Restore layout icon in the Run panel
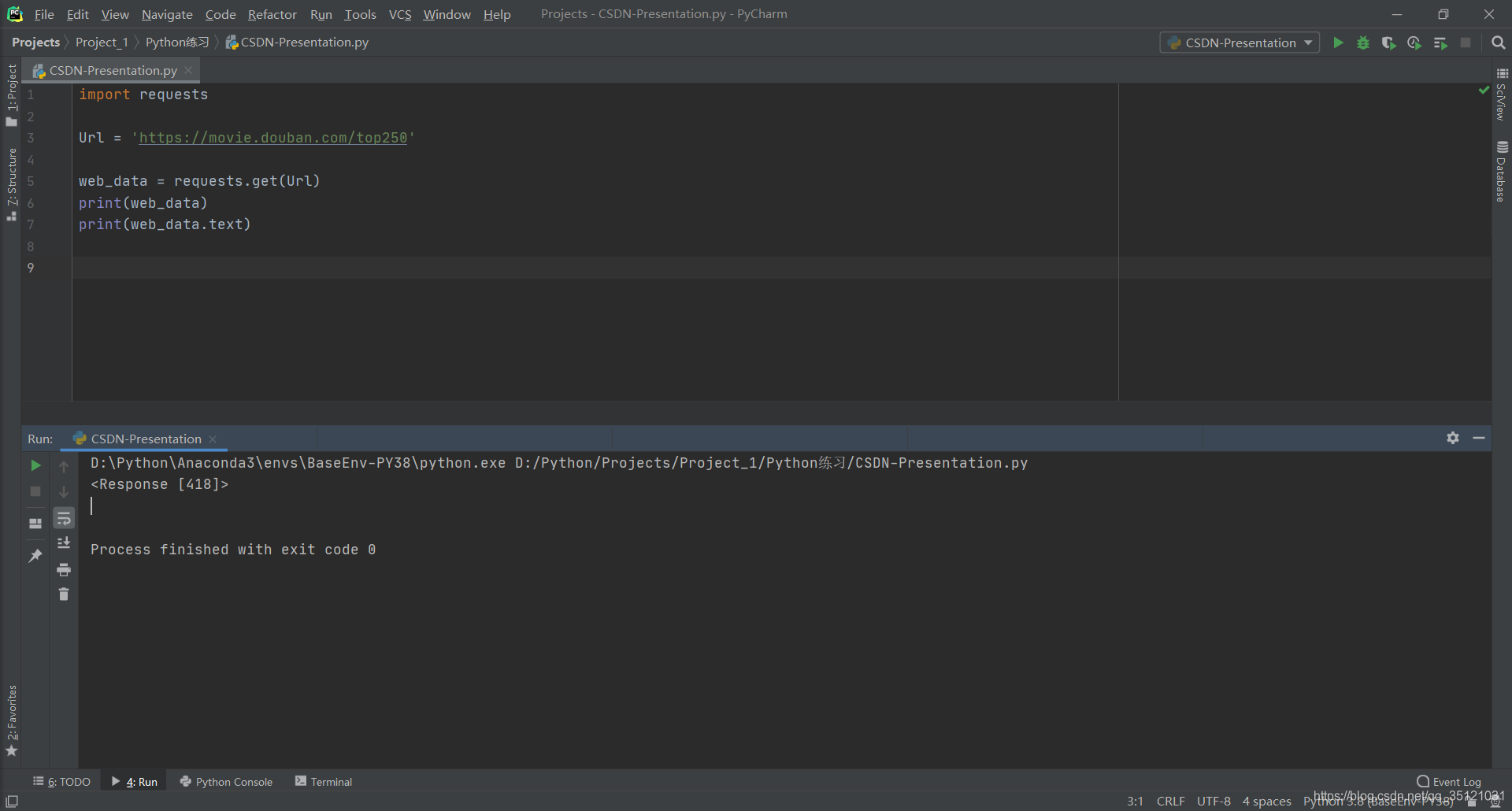This screenshot has width=1512, height=811. (35, 524)
